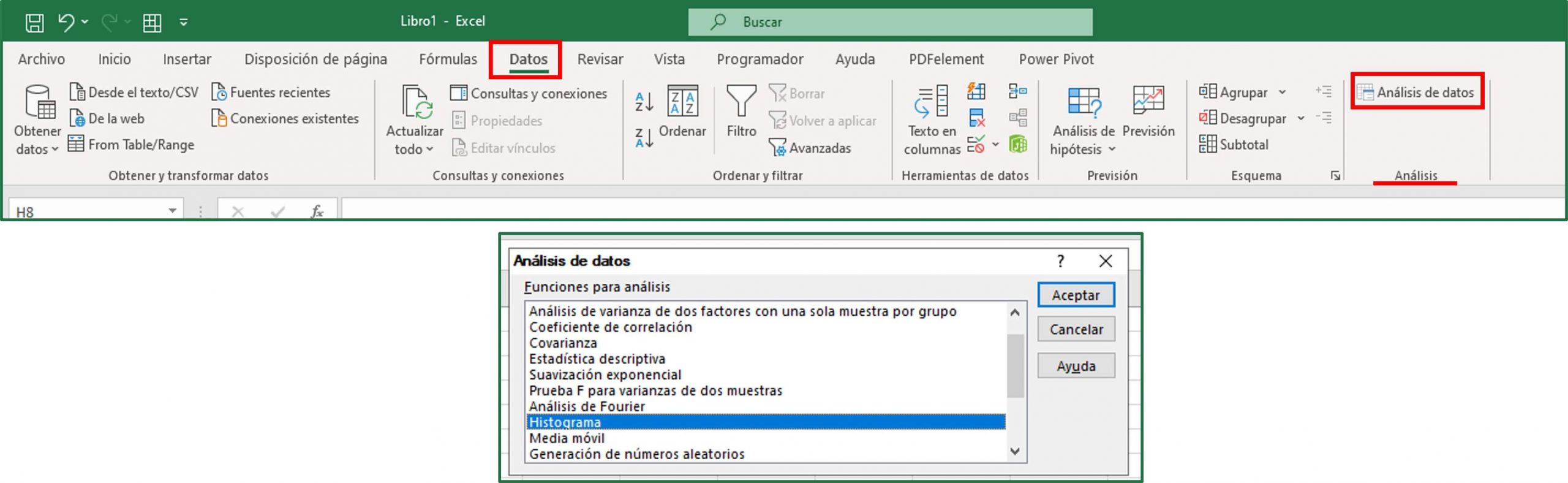
Task: Open the Archivo menu
Action: coord(41,59)
